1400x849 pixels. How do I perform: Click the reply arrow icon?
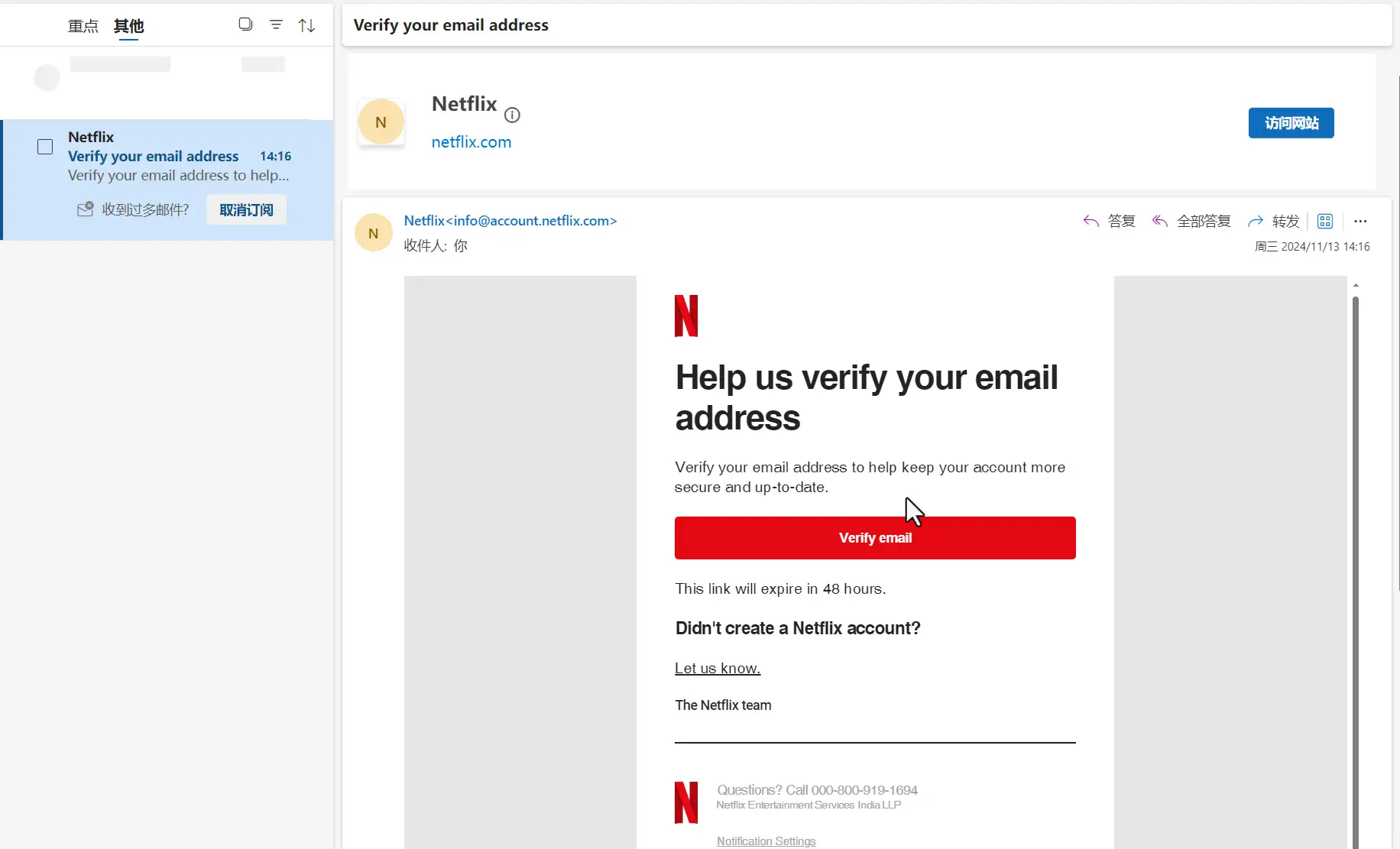point(1091,221)
